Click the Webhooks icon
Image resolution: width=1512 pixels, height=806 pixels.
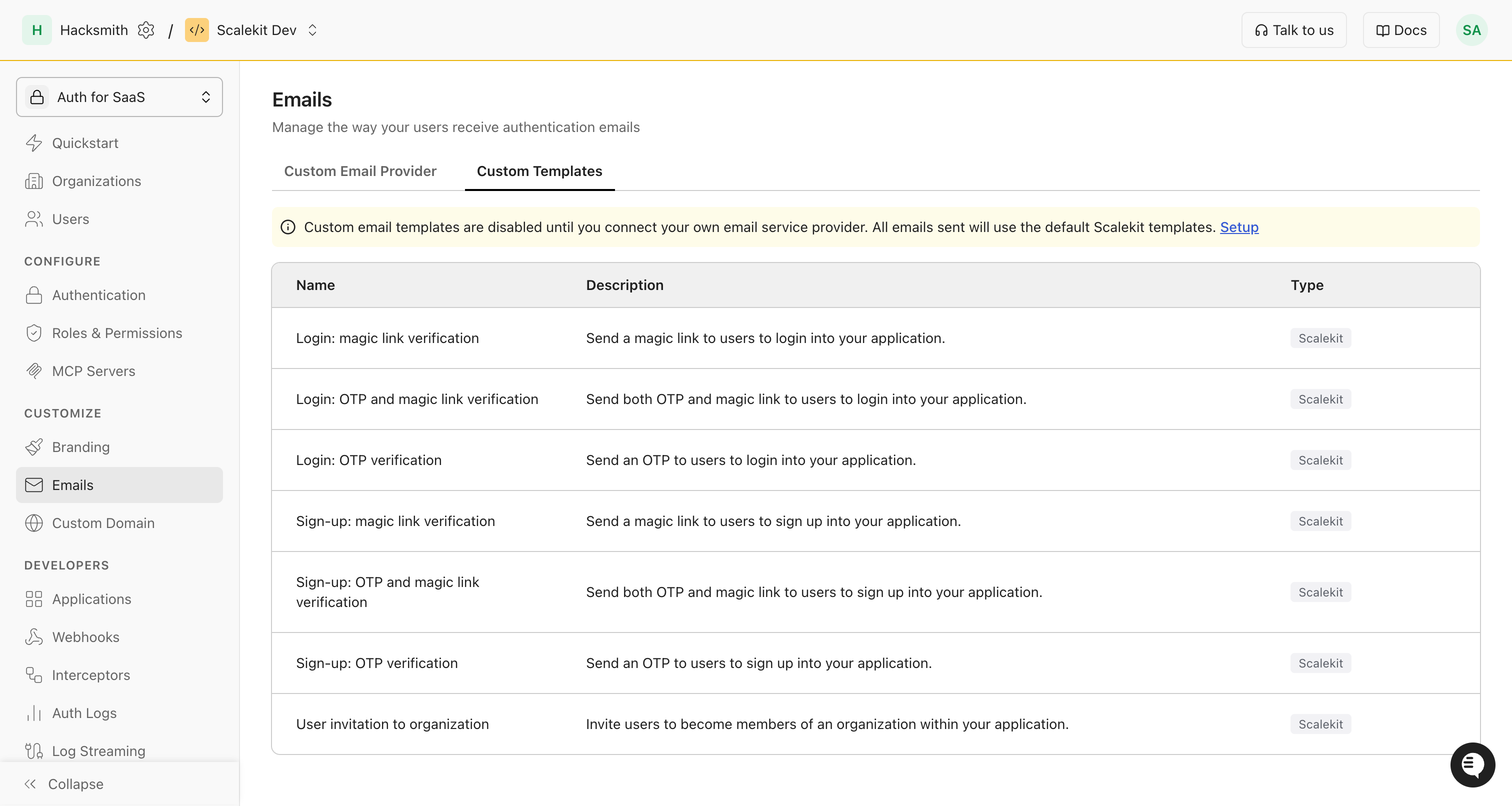[x=34, y=637]
